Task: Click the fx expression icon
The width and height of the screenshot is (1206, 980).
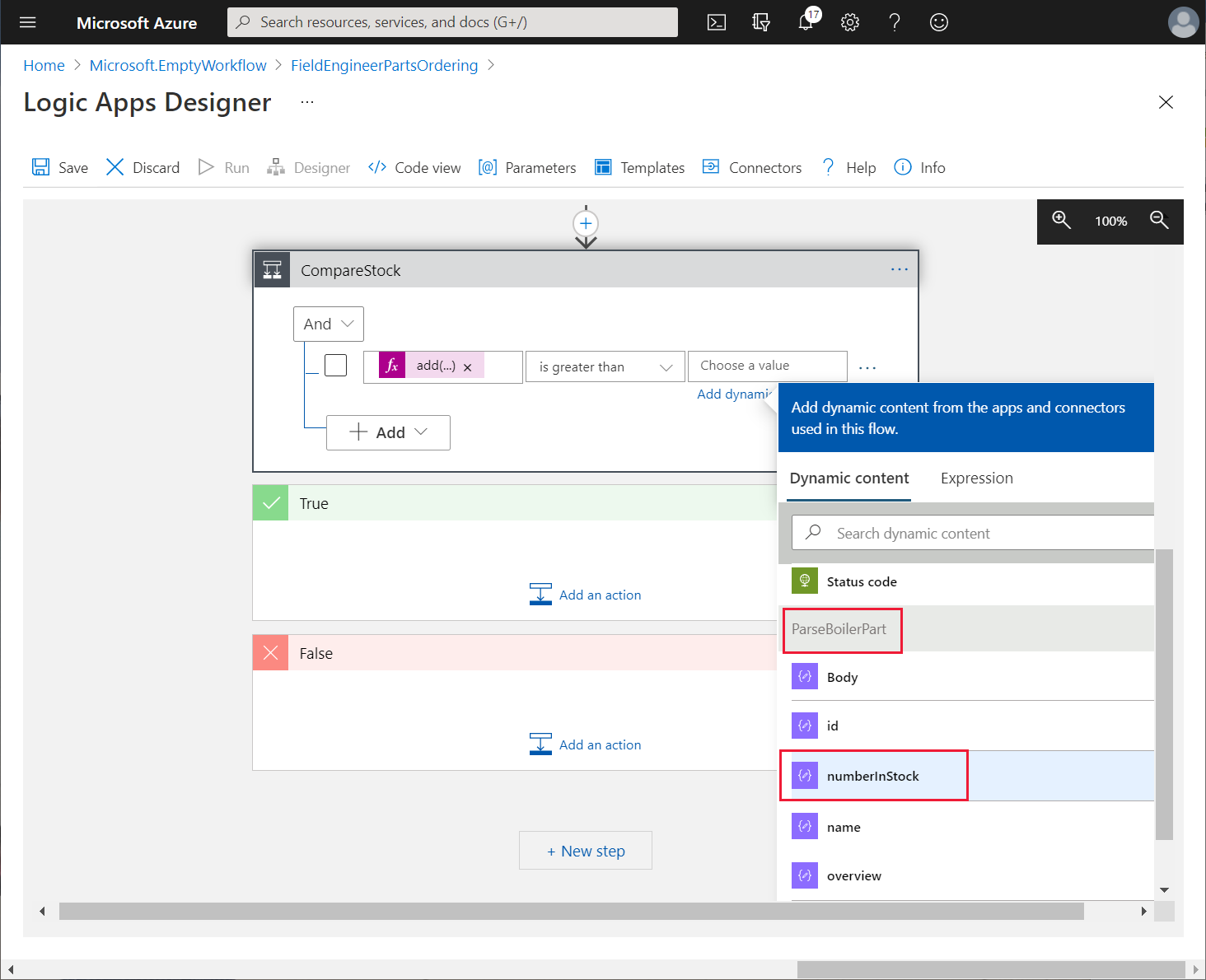Action: click(392, 366)
